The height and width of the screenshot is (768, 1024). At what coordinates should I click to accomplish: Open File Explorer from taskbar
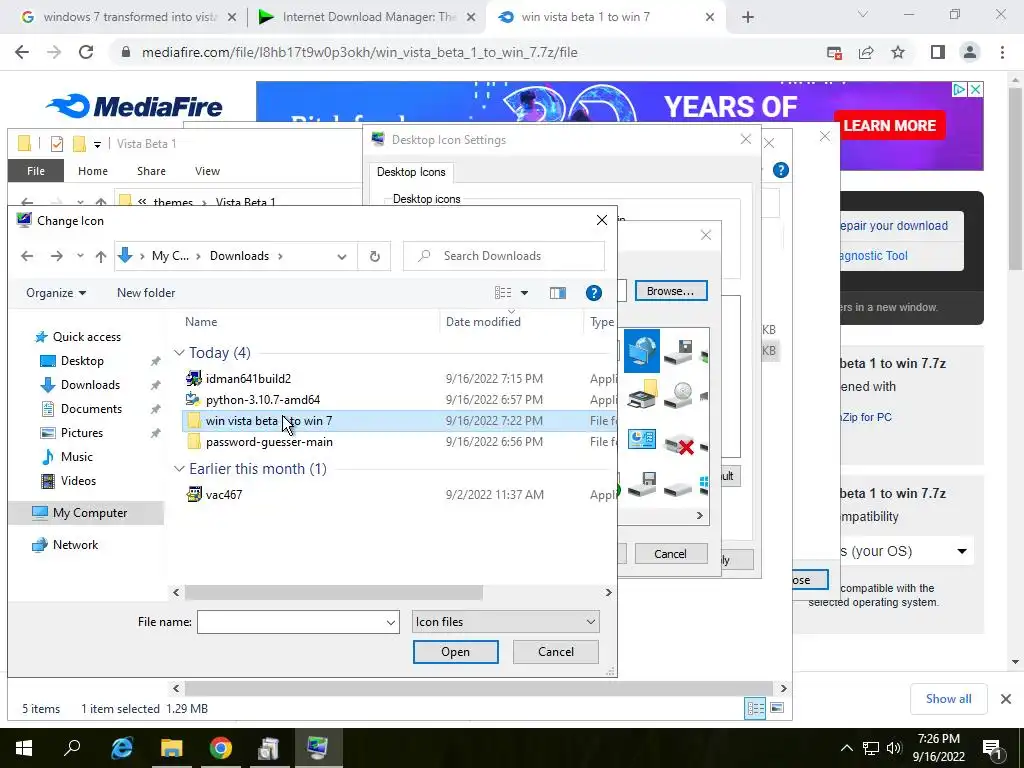point(171,748)
